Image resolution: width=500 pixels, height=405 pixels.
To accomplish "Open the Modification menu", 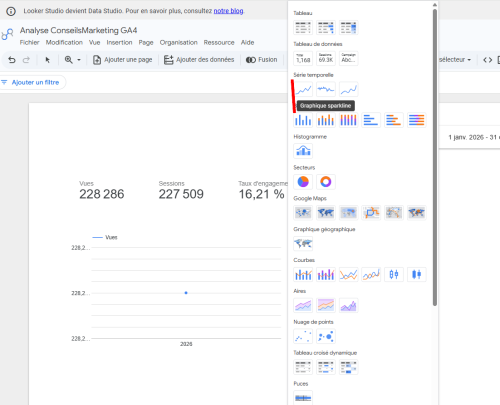I will tap(64, 42).
